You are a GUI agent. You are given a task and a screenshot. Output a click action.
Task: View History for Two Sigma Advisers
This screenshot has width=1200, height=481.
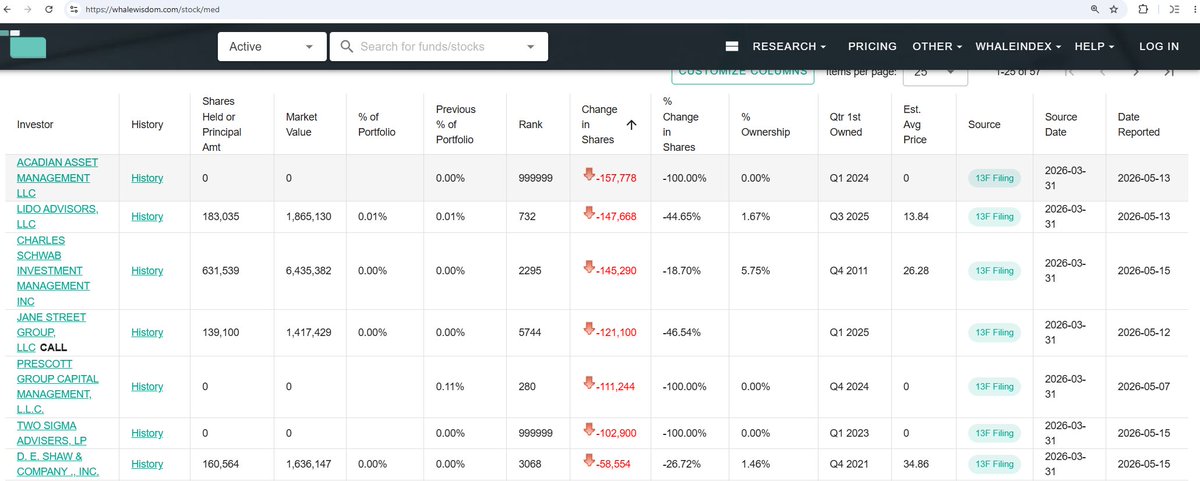click(x=147, y=433)
